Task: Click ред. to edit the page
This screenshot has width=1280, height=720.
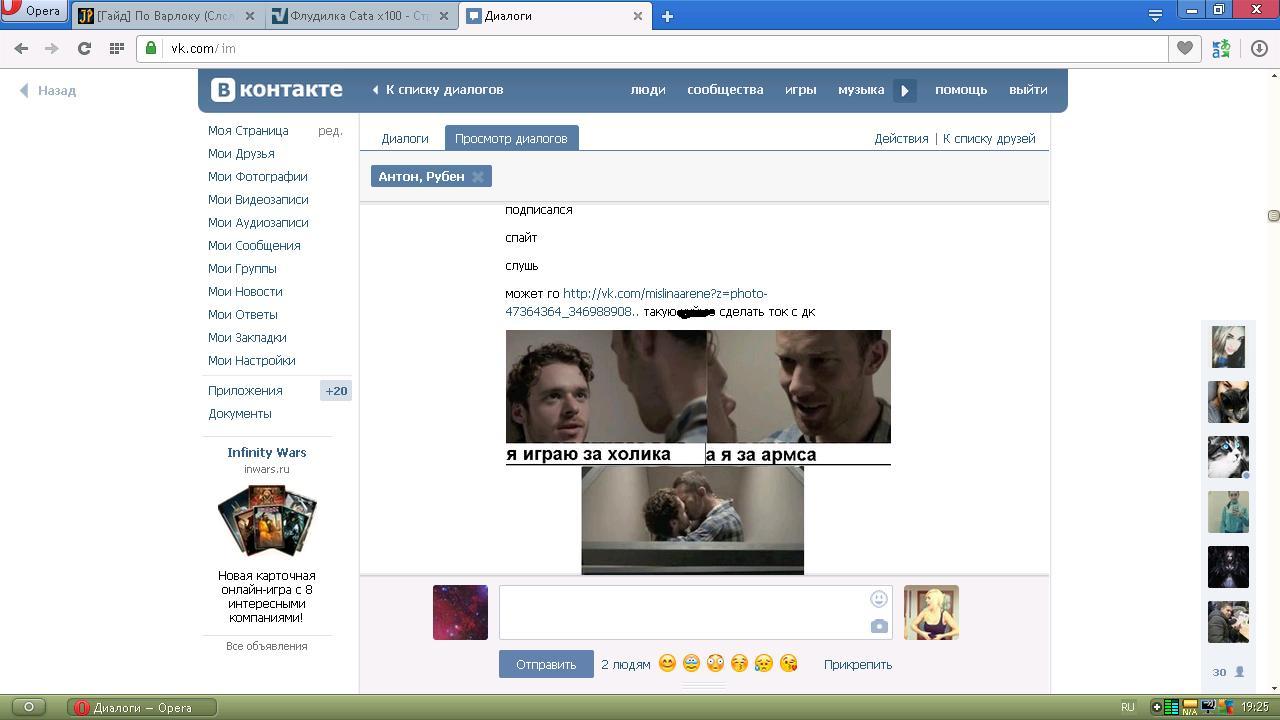Action: pyautogui.click(x=330, y=131)
